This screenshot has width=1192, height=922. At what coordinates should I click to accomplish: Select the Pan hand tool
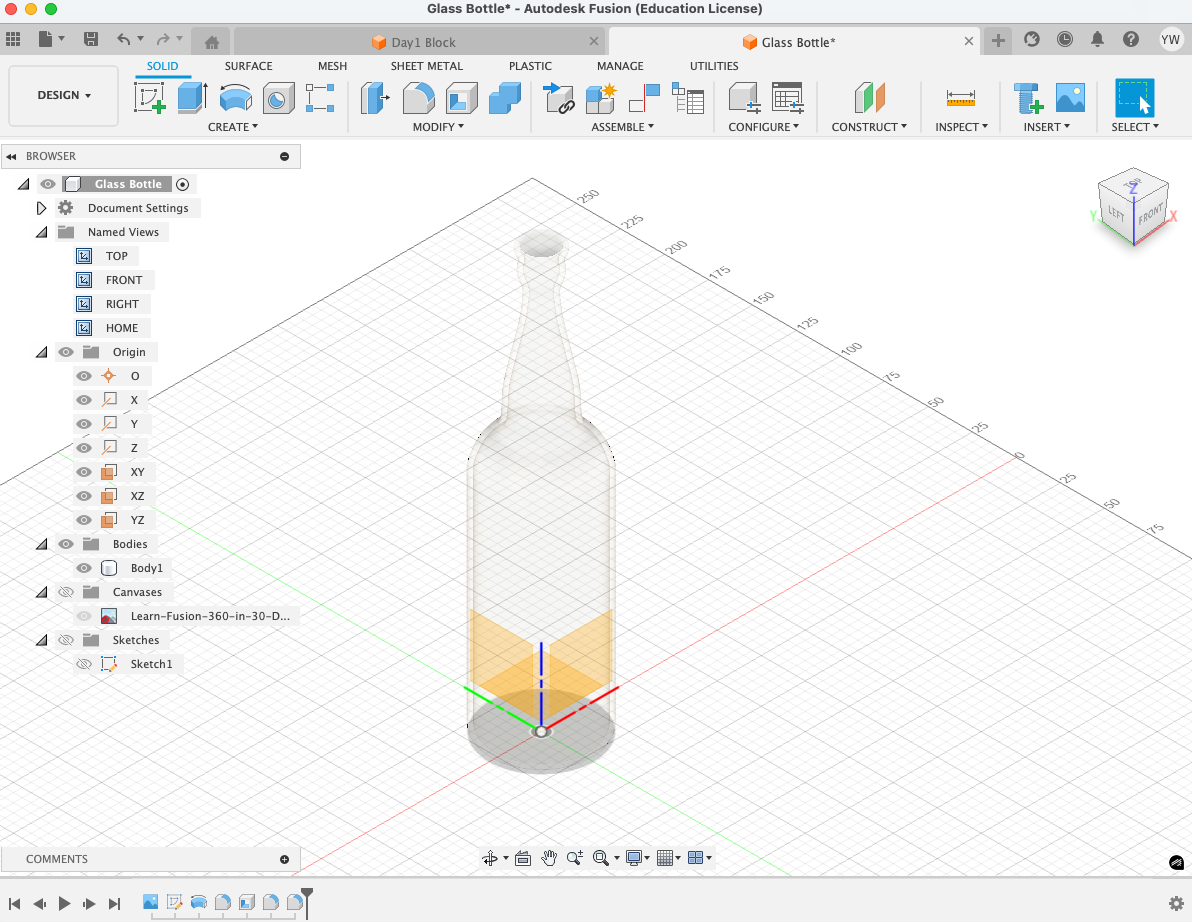point(549,858)
